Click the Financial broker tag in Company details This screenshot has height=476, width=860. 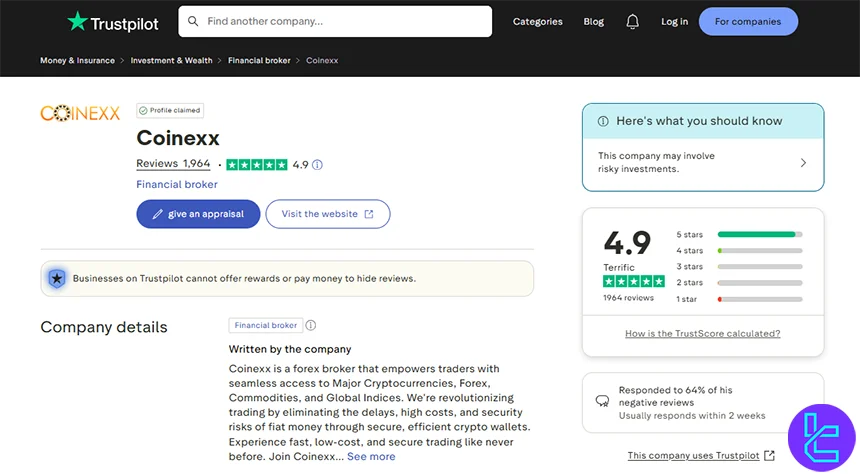(265, 325)
